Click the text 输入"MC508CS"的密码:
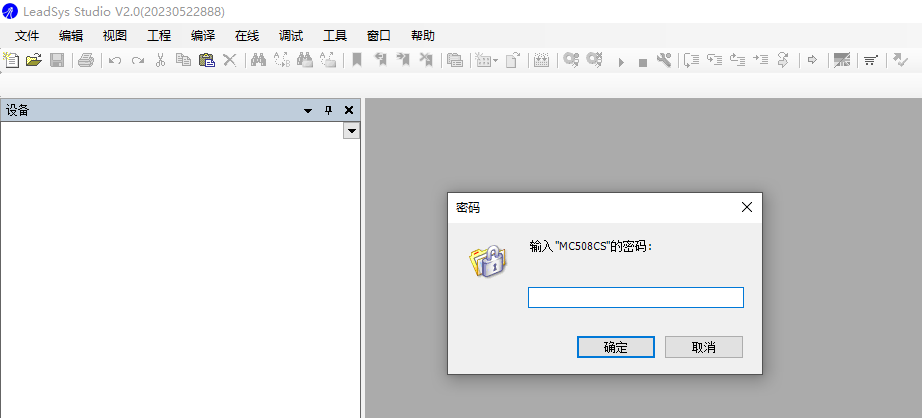Screen dimensions: 922x418 [x=591, y=247]
